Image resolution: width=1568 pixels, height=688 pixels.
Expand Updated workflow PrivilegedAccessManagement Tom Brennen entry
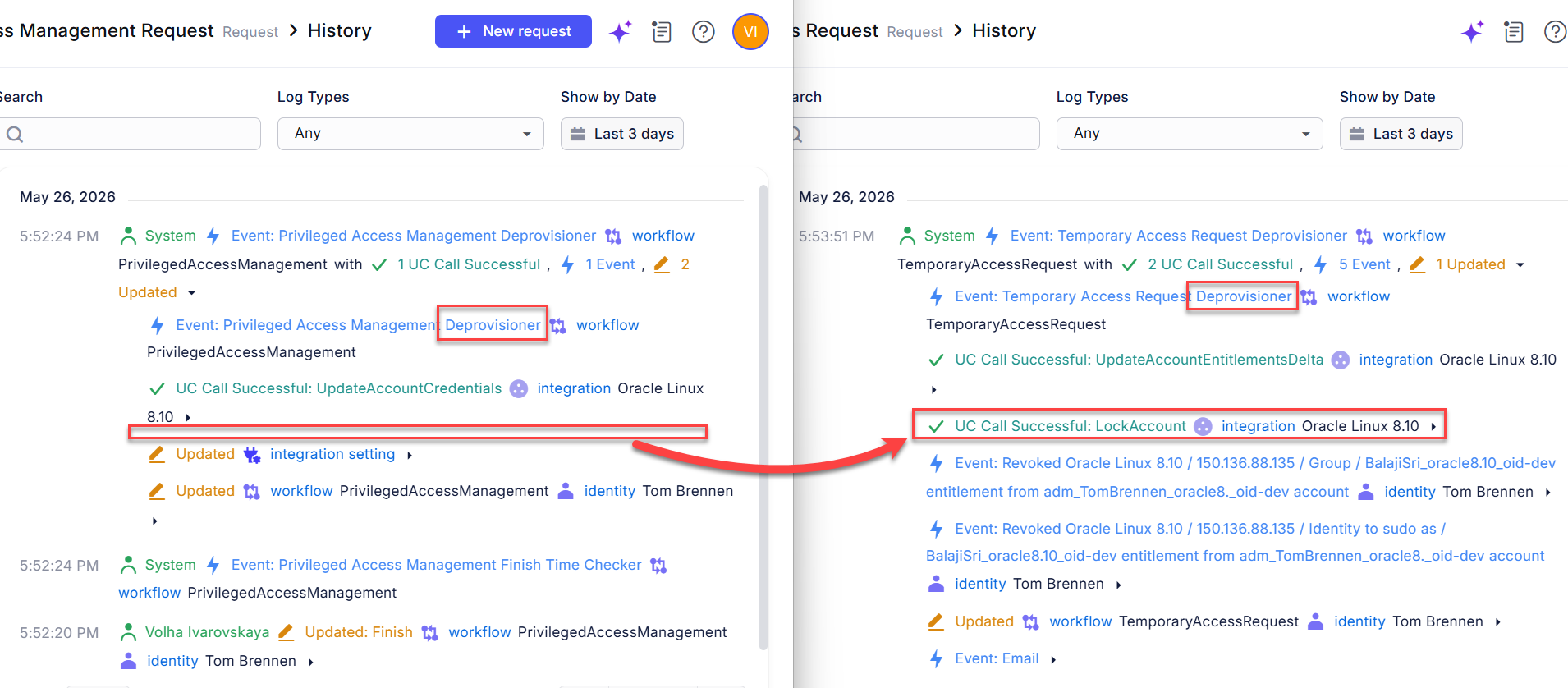point(154,521)
